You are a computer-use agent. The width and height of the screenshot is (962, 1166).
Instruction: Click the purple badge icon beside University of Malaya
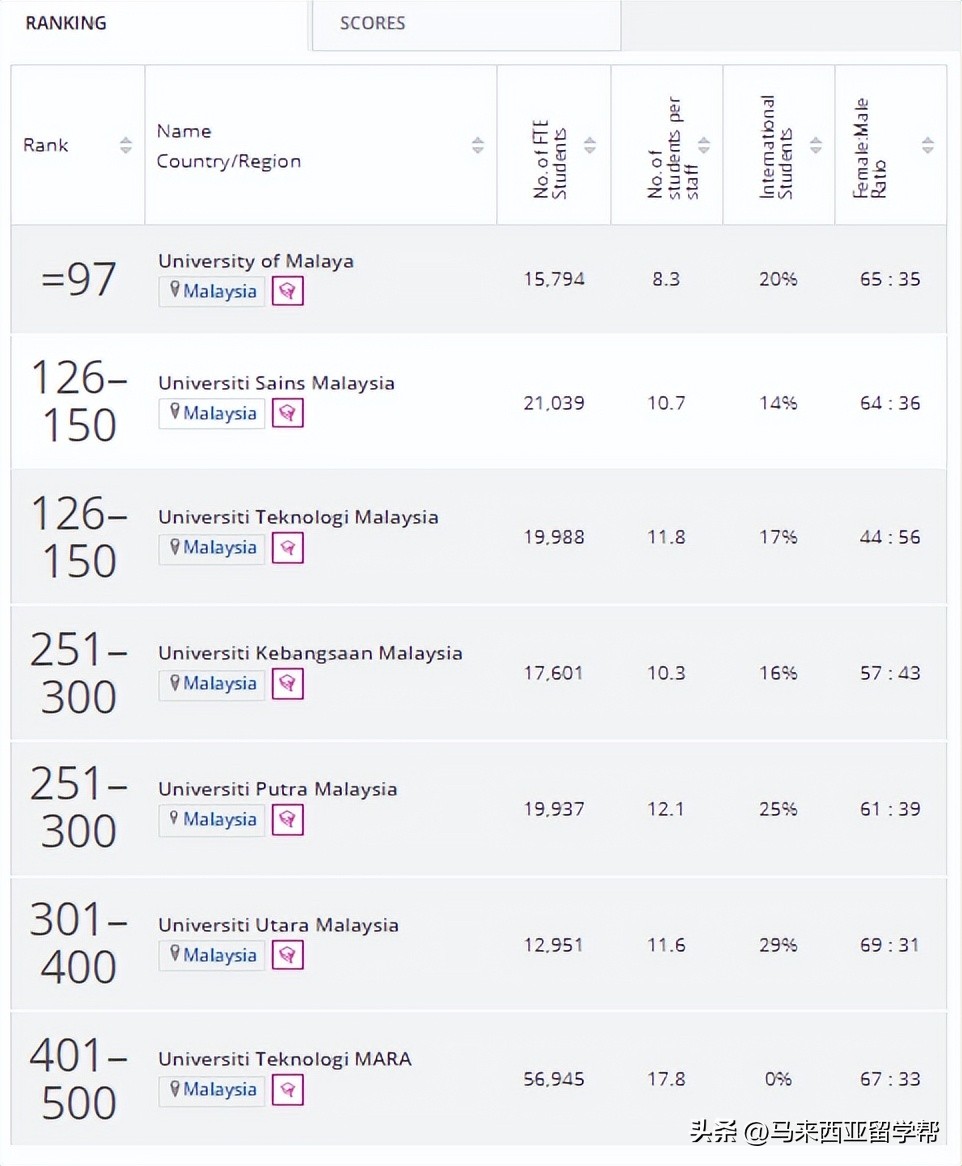(288, 292)
